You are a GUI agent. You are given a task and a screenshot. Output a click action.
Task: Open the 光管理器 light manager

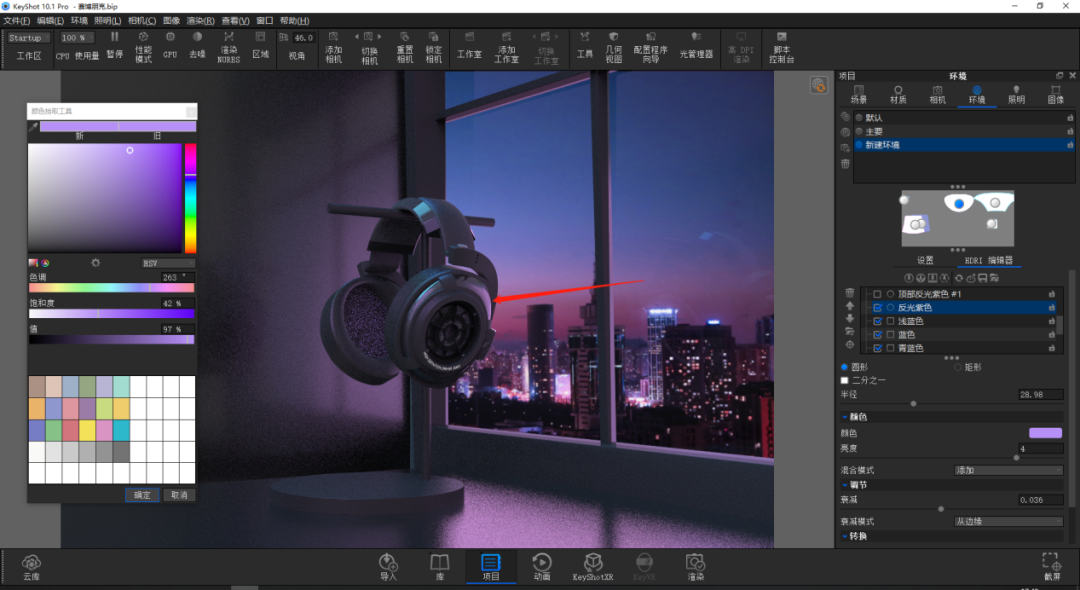coord(696,45)
